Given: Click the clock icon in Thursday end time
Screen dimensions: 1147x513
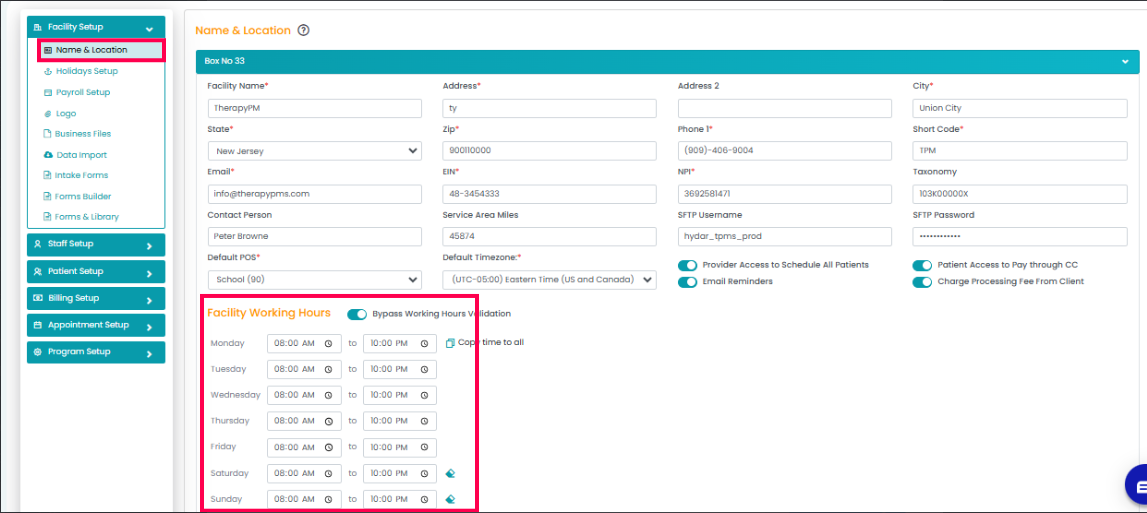Looking at the screenshot, I should [424, 422].
